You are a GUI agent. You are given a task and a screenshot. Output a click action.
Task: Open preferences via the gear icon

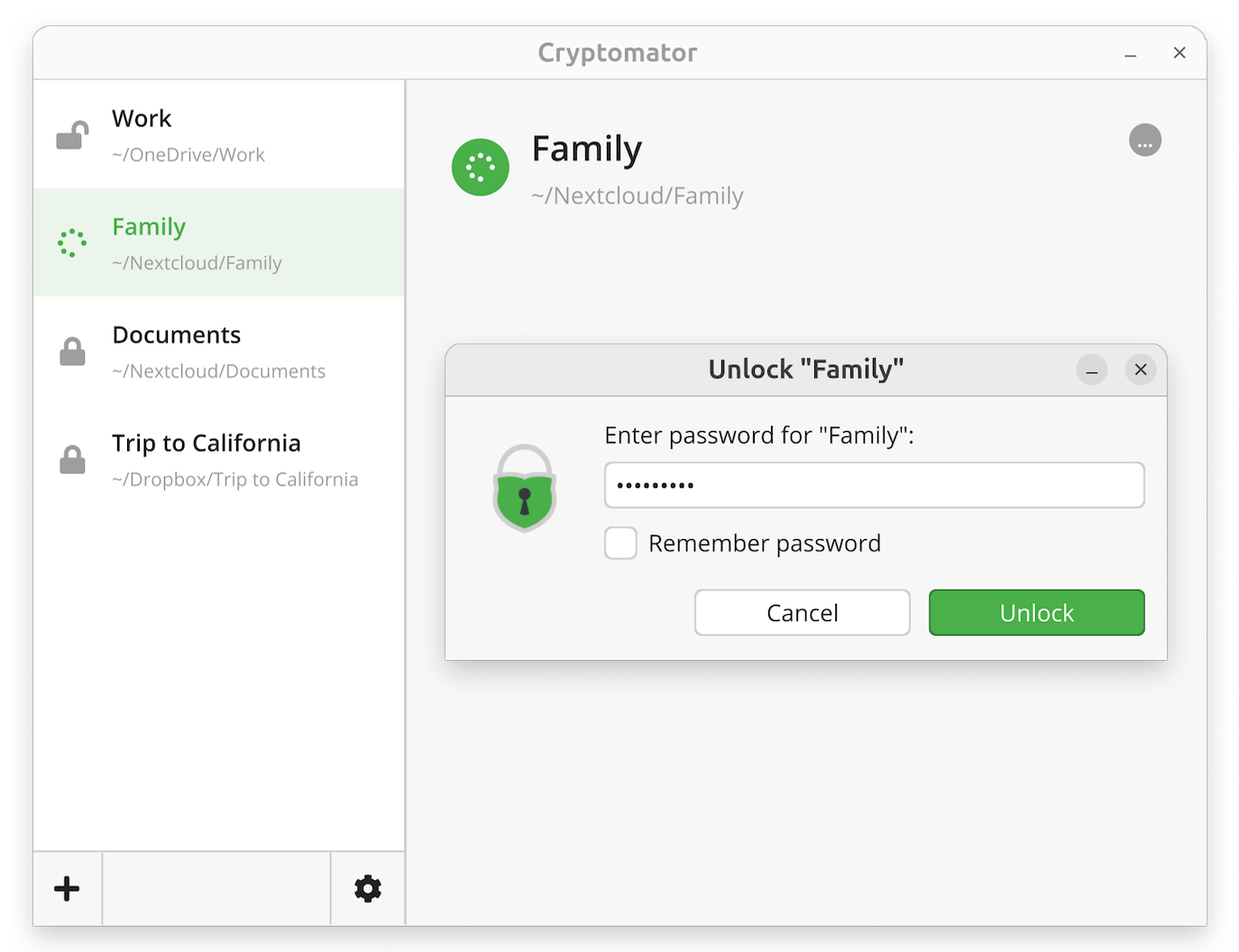point(368,889)
